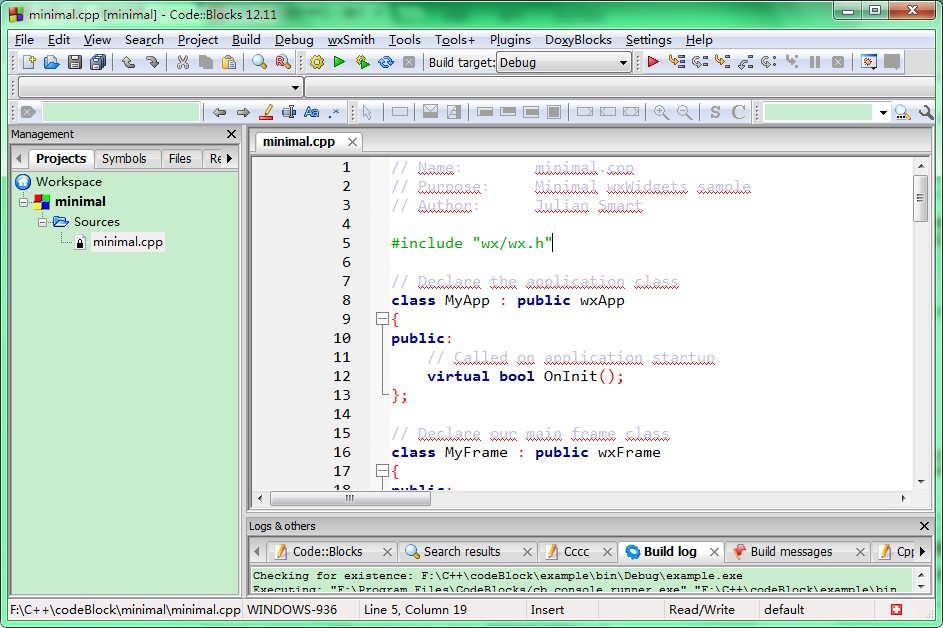Jump back with the left arrow icon
The image size is (943, 628).
[x=220, y=112]
